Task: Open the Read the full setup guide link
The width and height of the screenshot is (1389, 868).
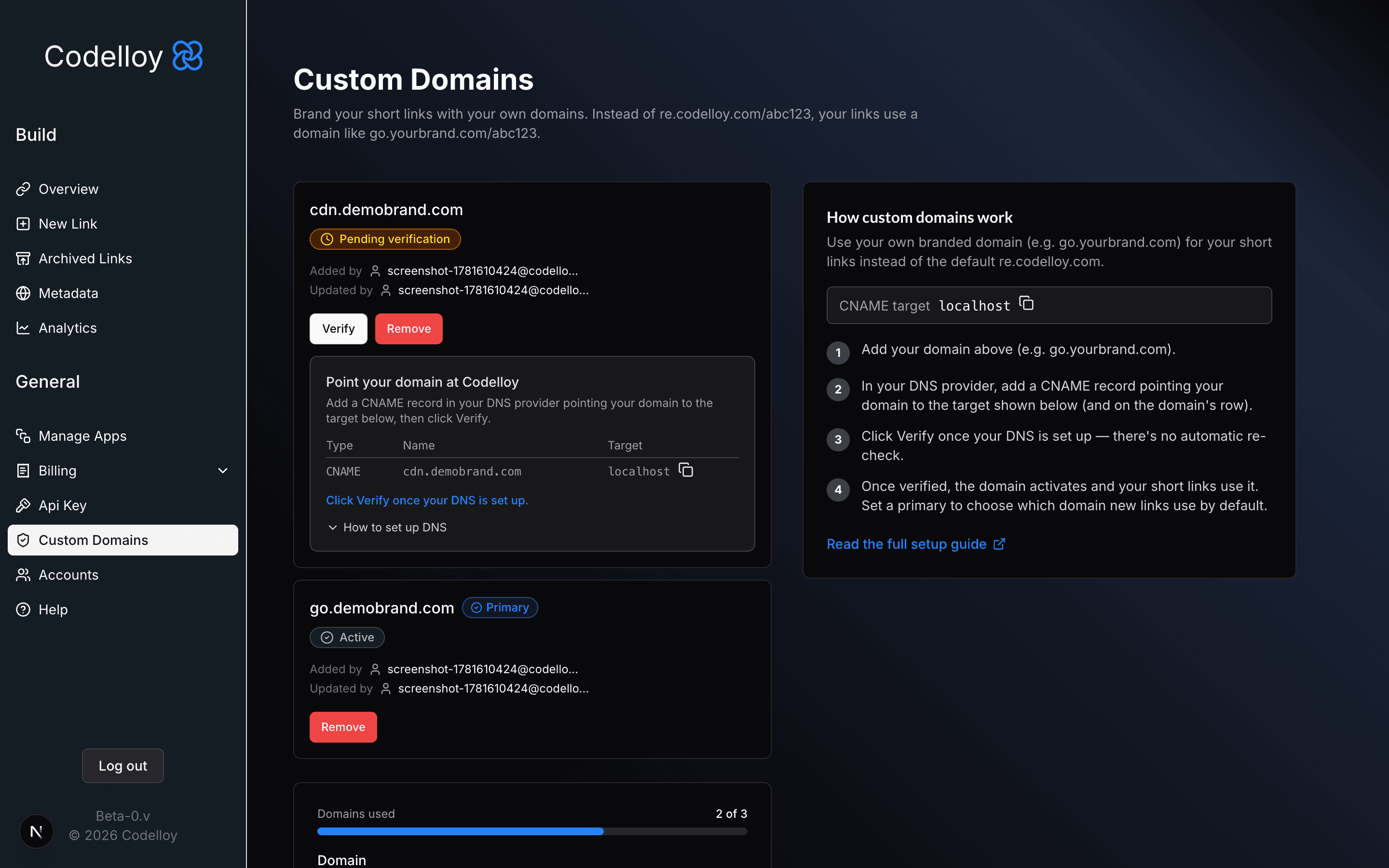Action: click(915, 543)
